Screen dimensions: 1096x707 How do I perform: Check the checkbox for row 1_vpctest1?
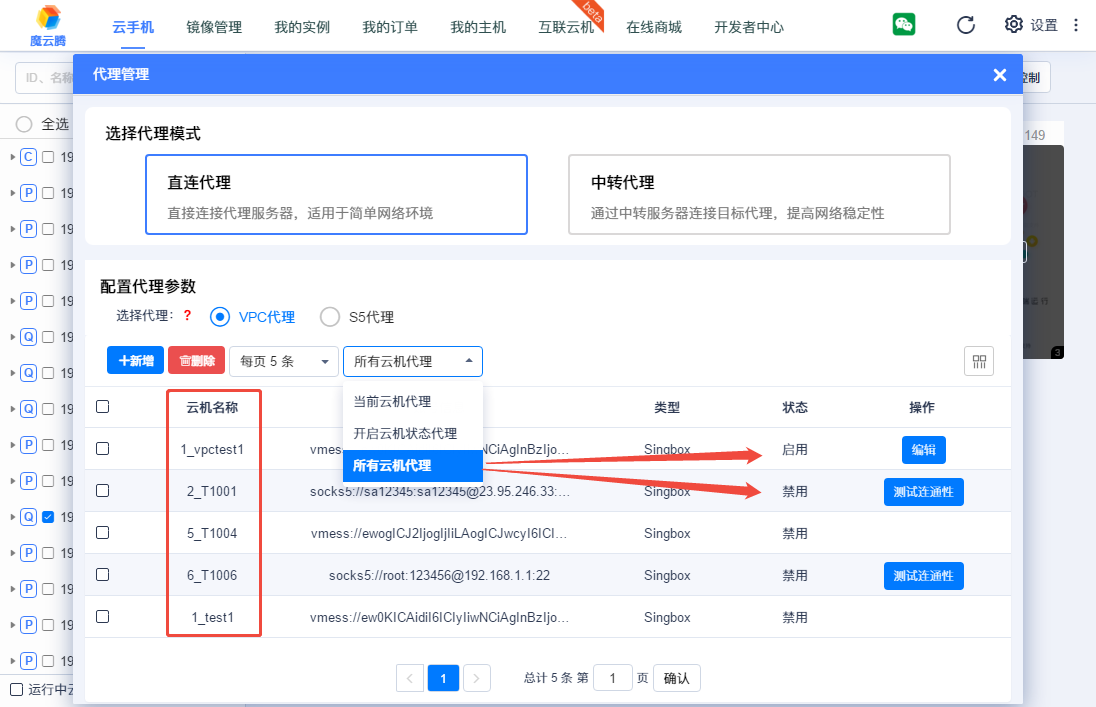pos(102,449)
